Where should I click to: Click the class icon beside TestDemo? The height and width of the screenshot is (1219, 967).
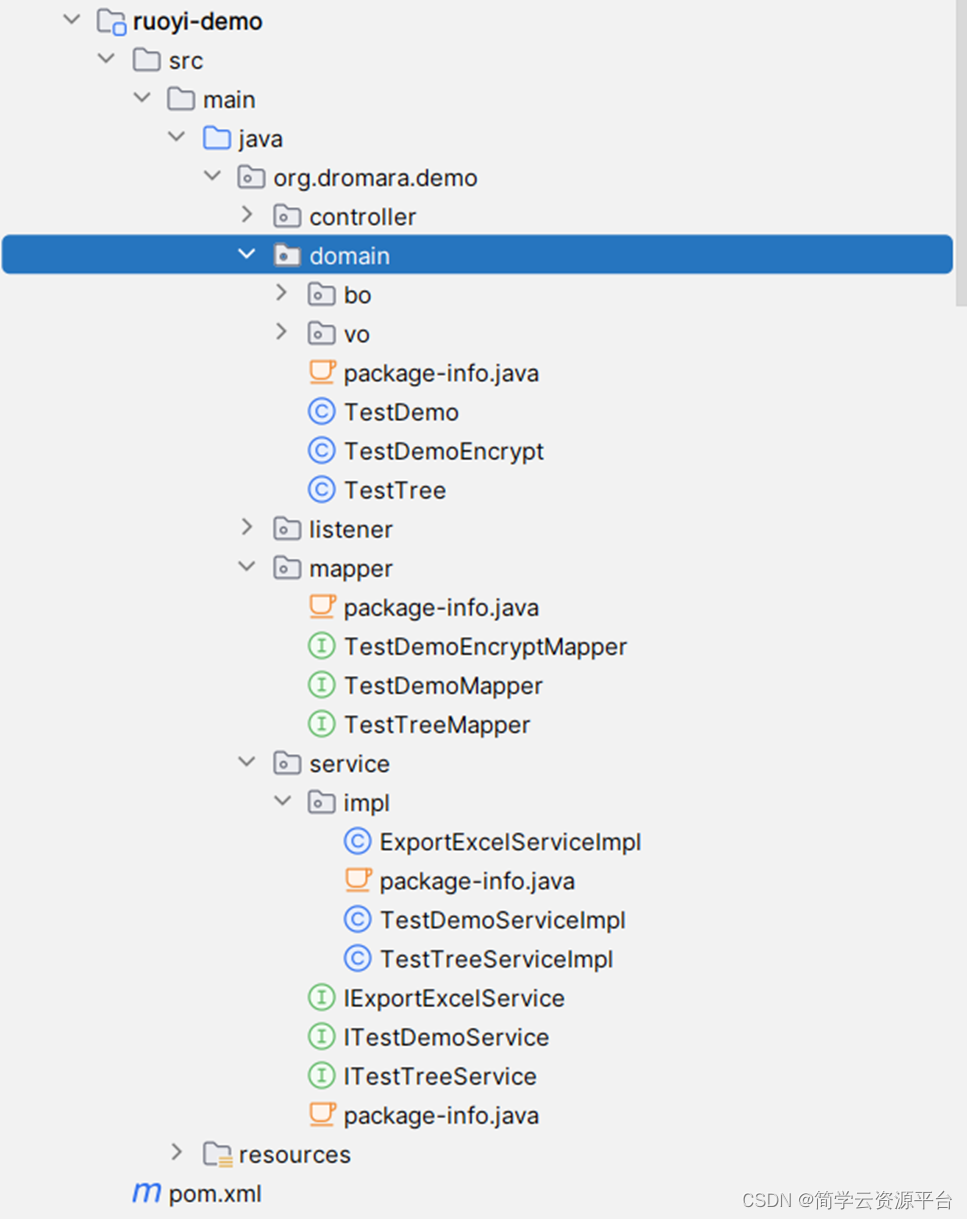click(321, 411)
